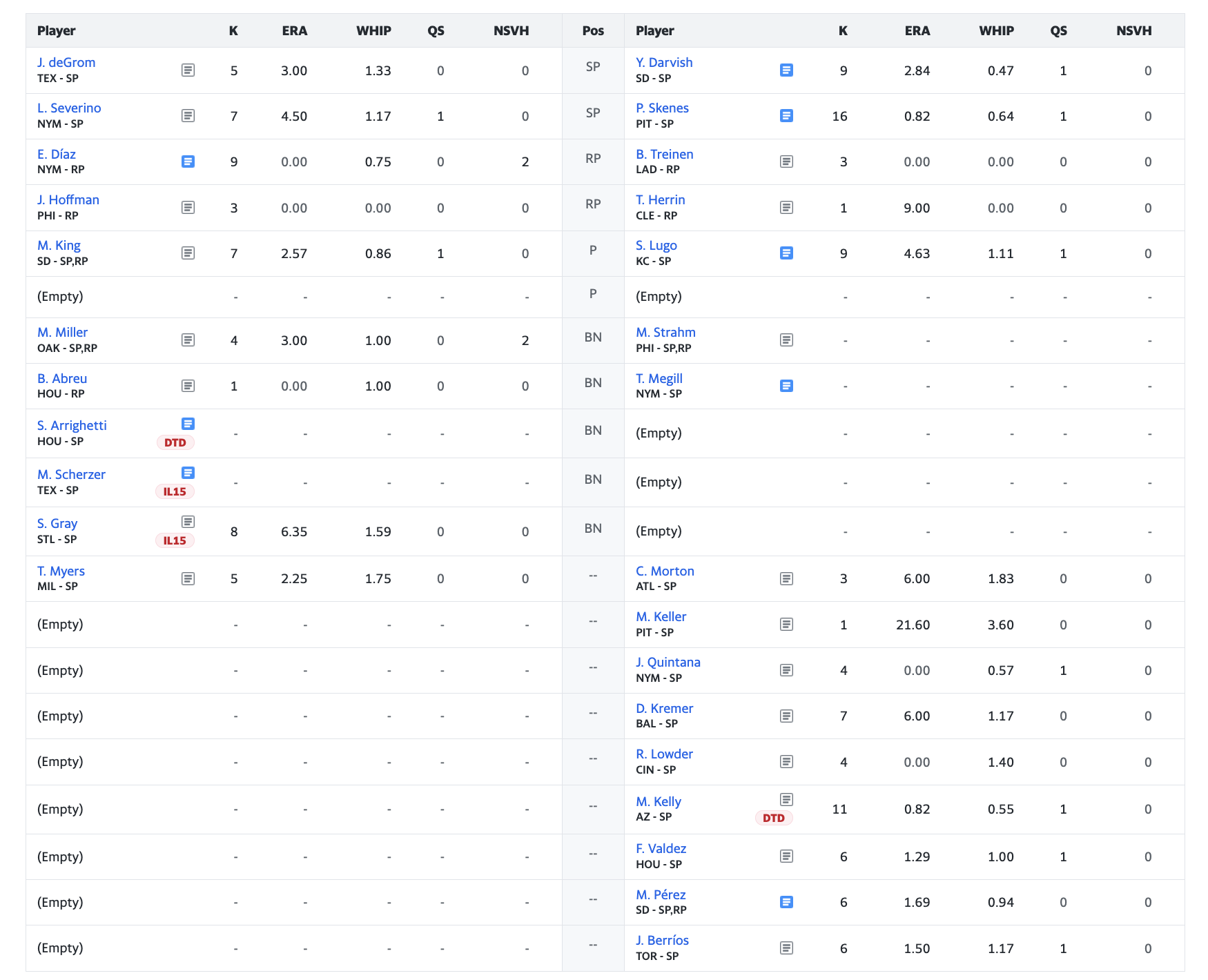Open C. Morton player link

click(x=665, y=571)
